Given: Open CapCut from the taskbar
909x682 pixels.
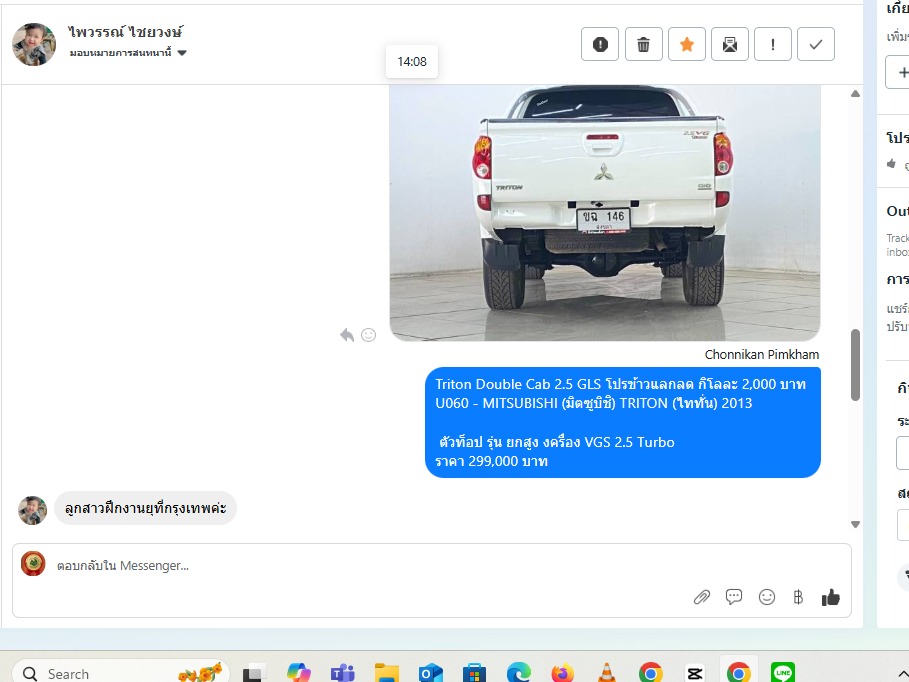Looking at the screenshot, I should click(695, 673).
